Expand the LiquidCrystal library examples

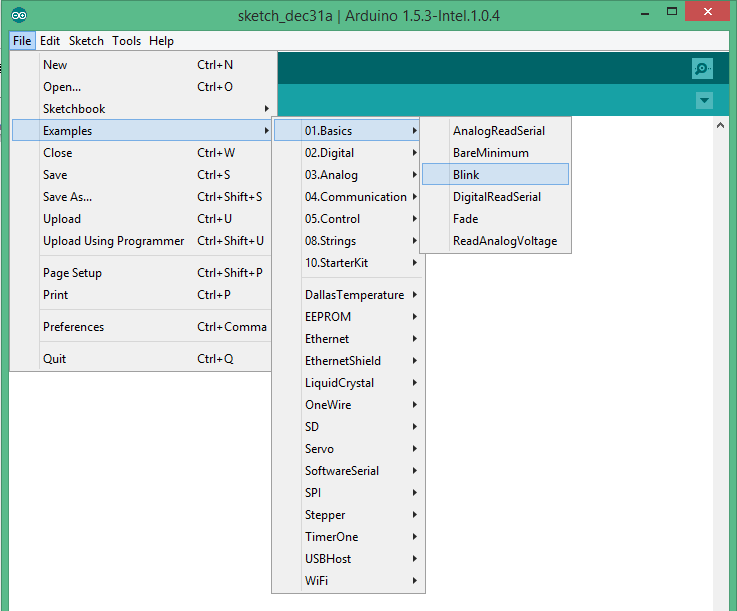click(x=340, y=383)
